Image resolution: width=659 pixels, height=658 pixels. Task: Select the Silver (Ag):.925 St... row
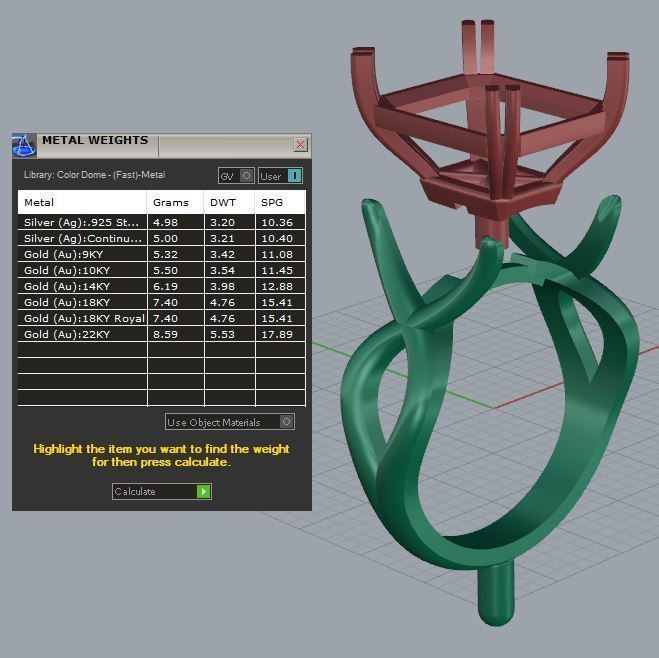click(x=162, y=222)
